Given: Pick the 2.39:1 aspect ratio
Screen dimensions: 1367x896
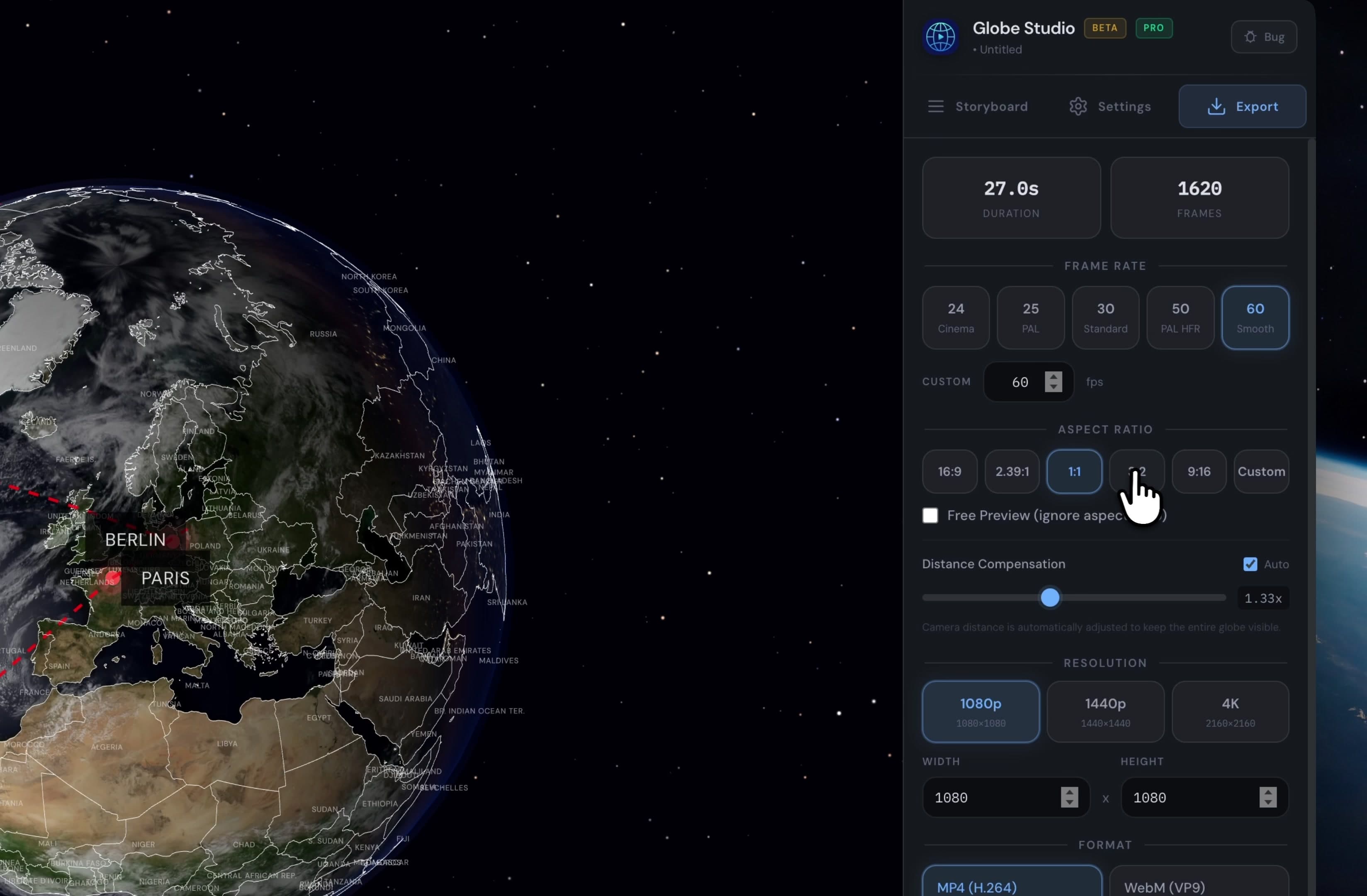Looking at the screenshot, I should click(1012, 472).
